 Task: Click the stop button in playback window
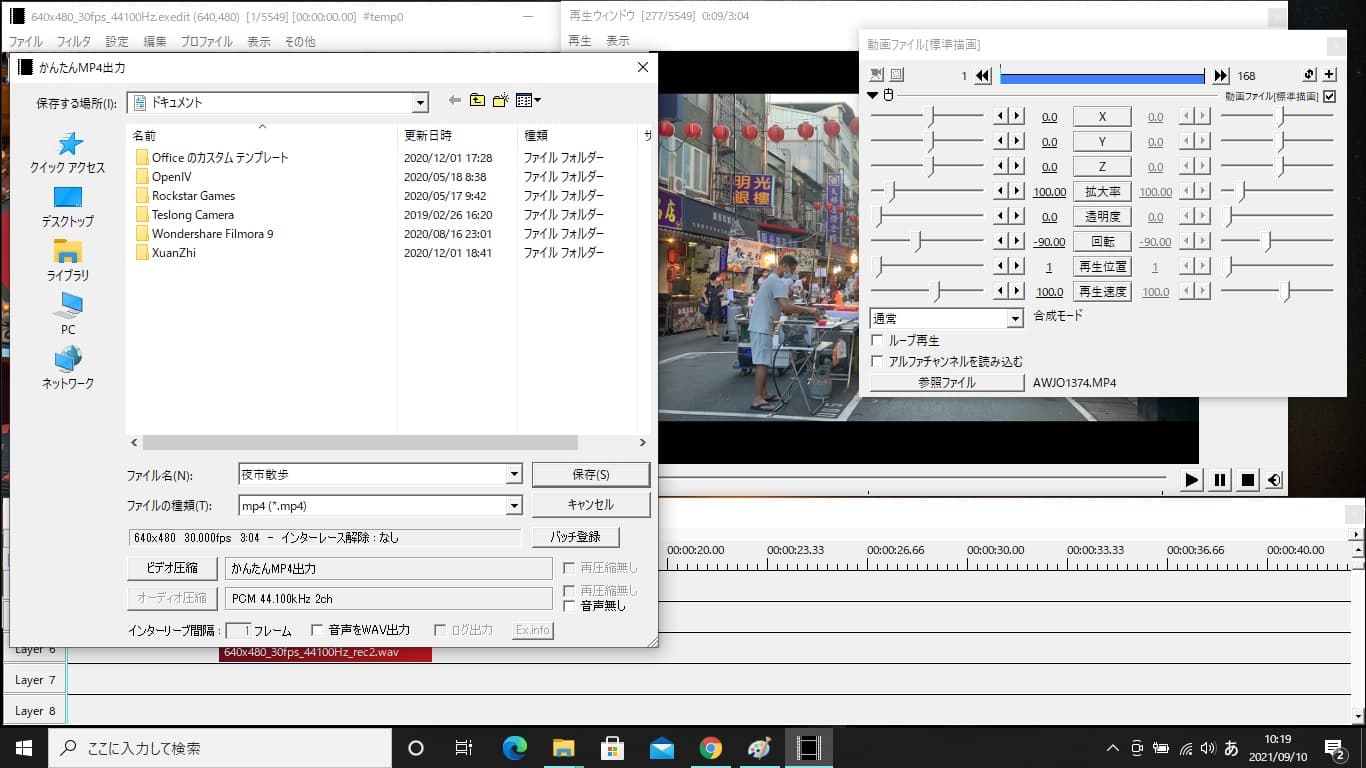pos(1247,480)
